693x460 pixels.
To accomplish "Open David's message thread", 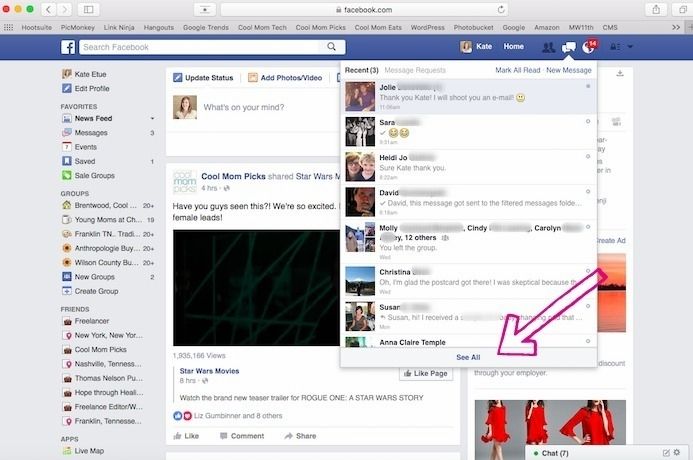I will click(468, 202).
